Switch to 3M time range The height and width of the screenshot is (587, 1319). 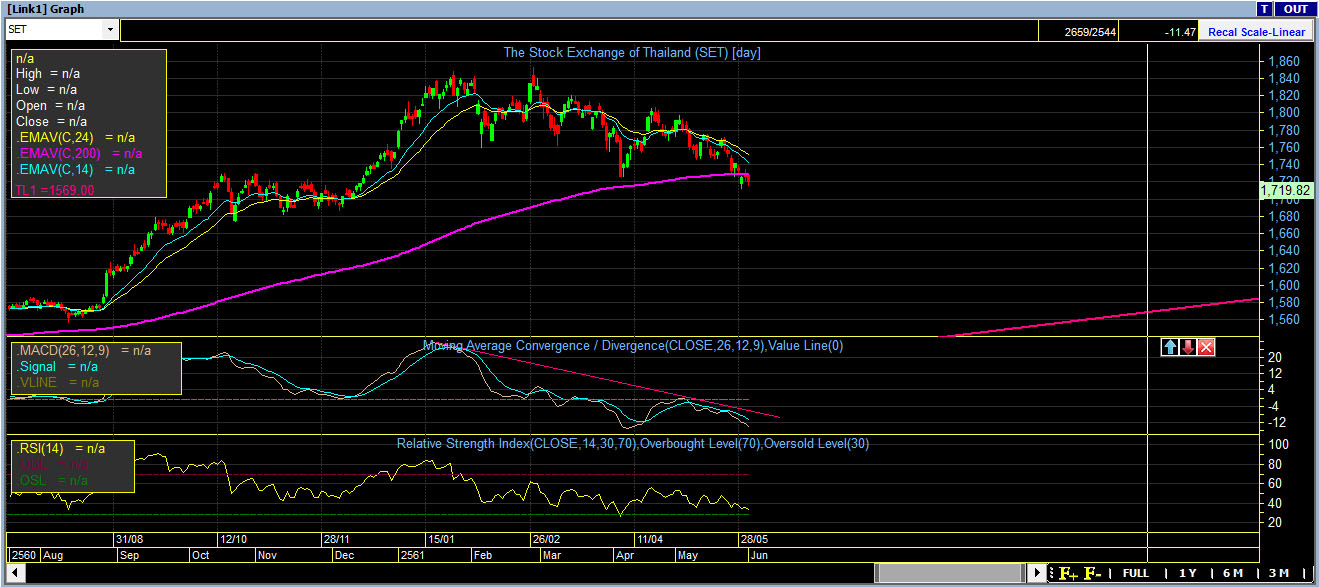point(1278,574)
